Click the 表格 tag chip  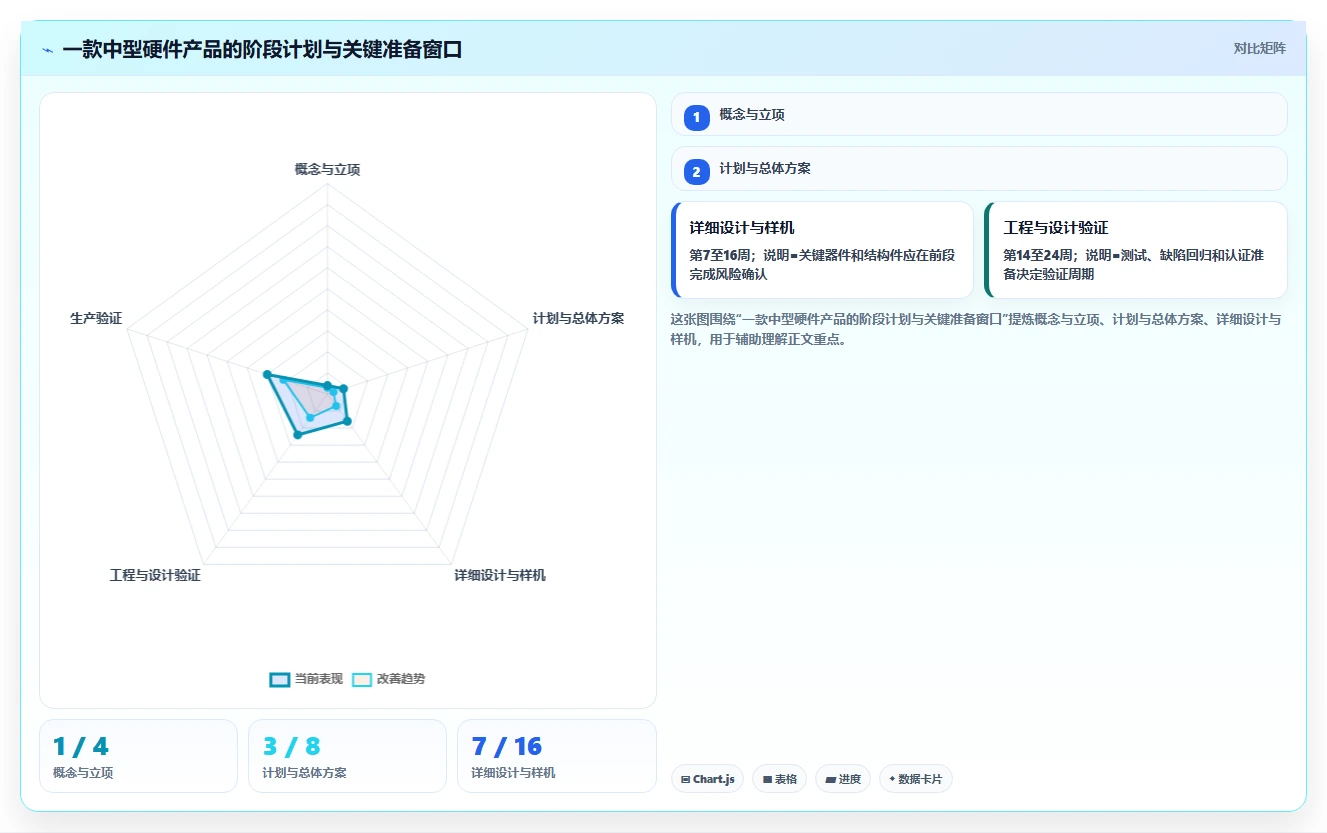(779, 779)
